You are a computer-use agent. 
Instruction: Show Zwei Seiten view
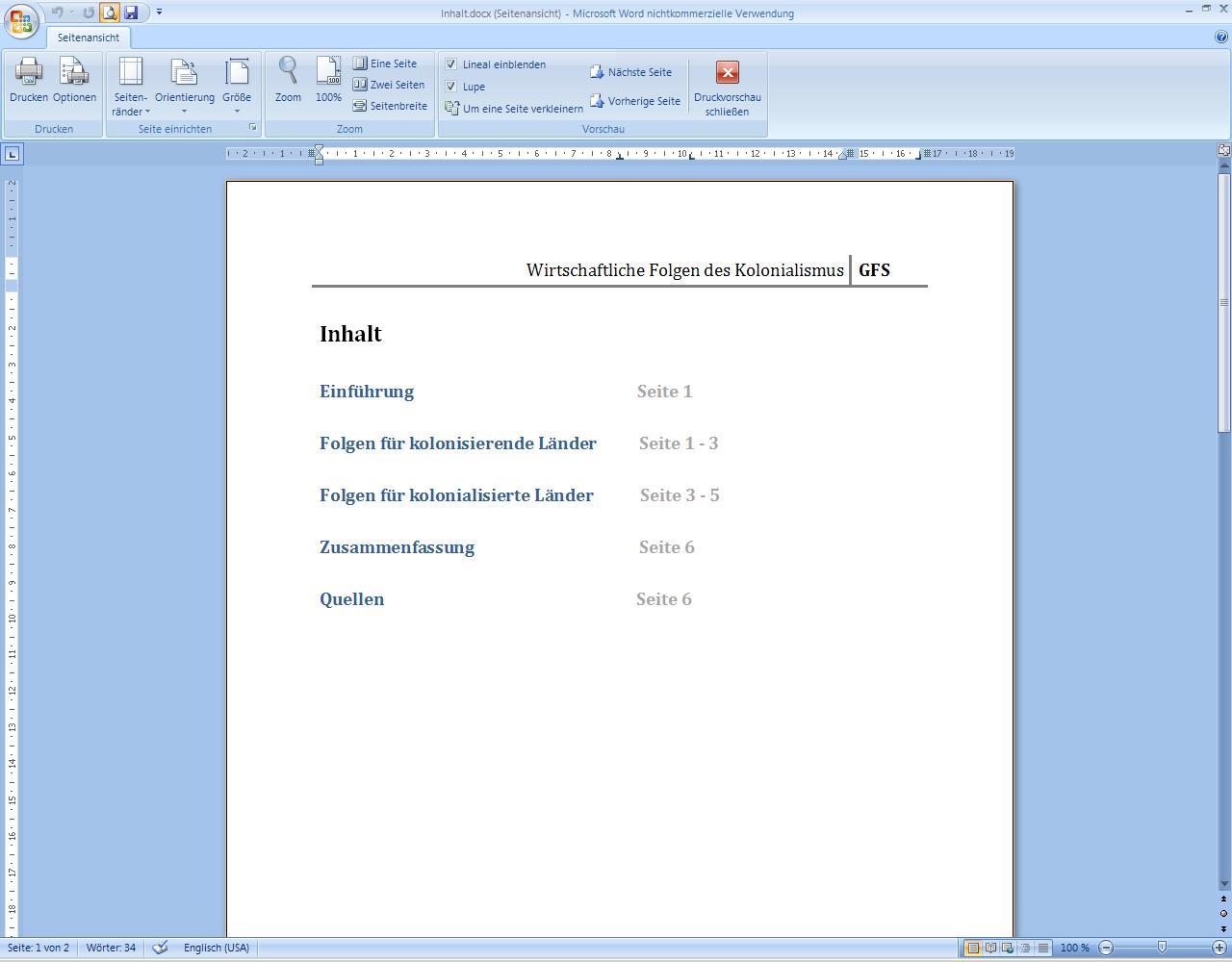pos(388,85)
